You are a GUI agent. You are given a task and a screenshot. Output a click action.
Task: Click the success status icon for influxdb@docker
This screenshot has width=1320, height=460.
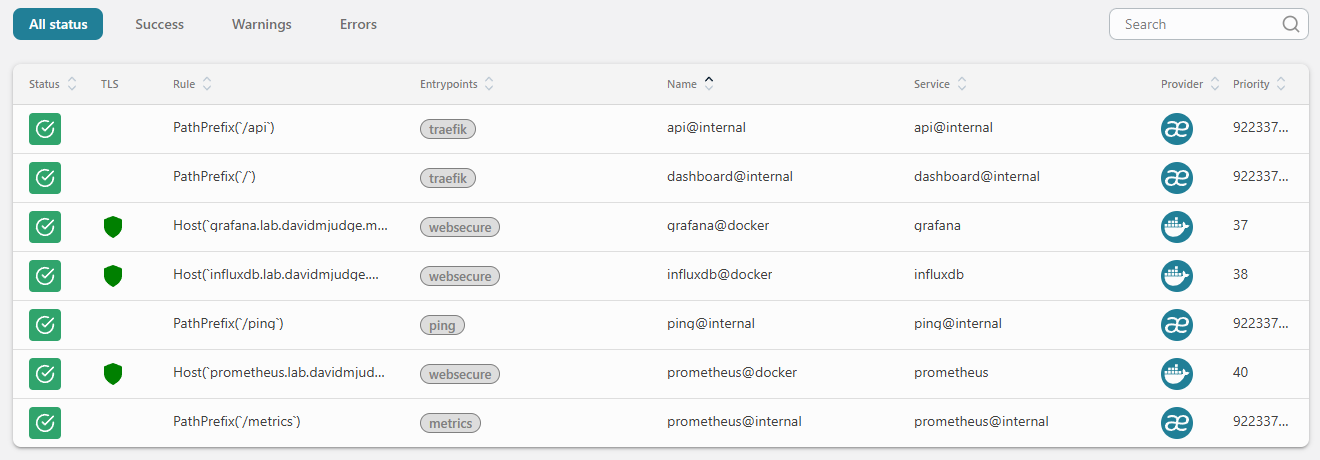tap(45, 276)
